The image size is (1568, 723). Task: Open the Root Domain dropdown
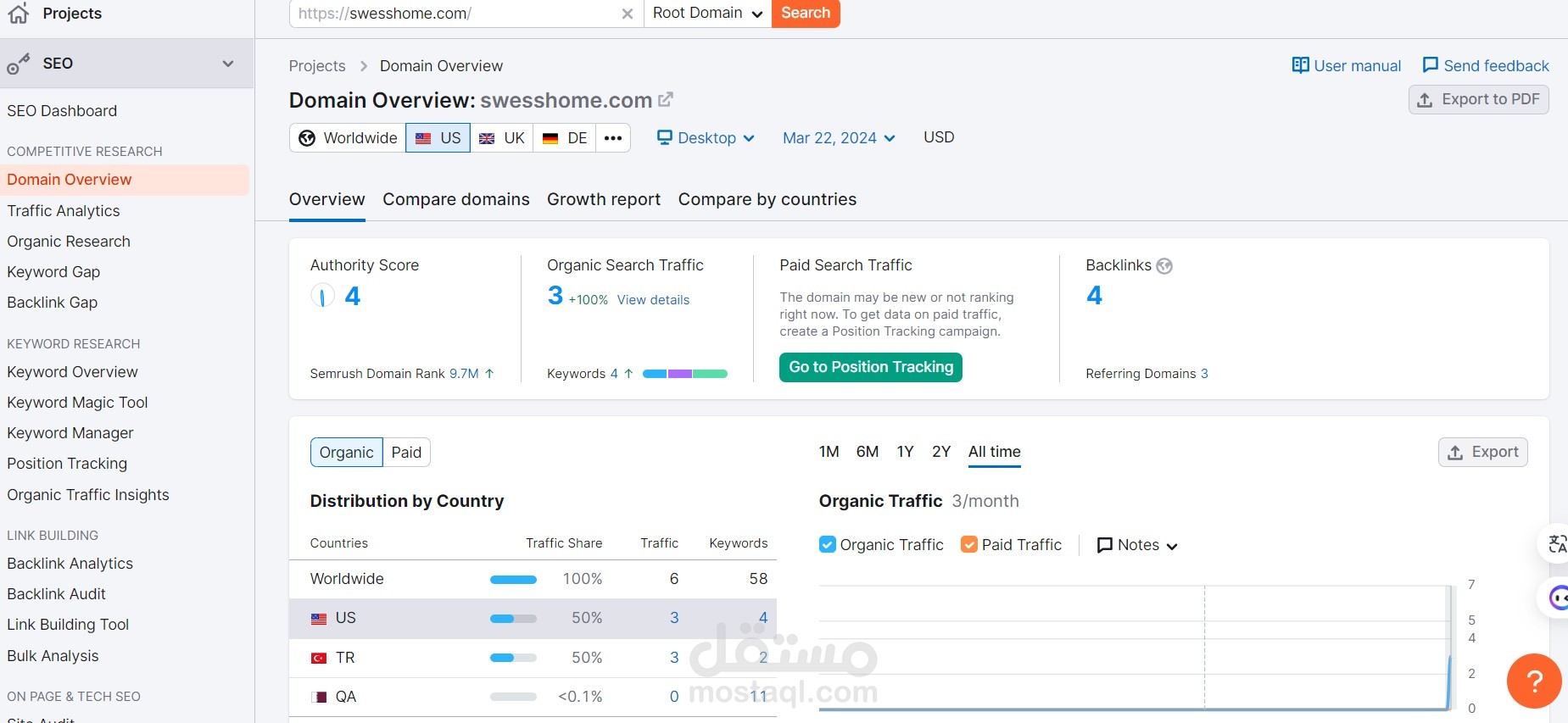pos(708,14)
